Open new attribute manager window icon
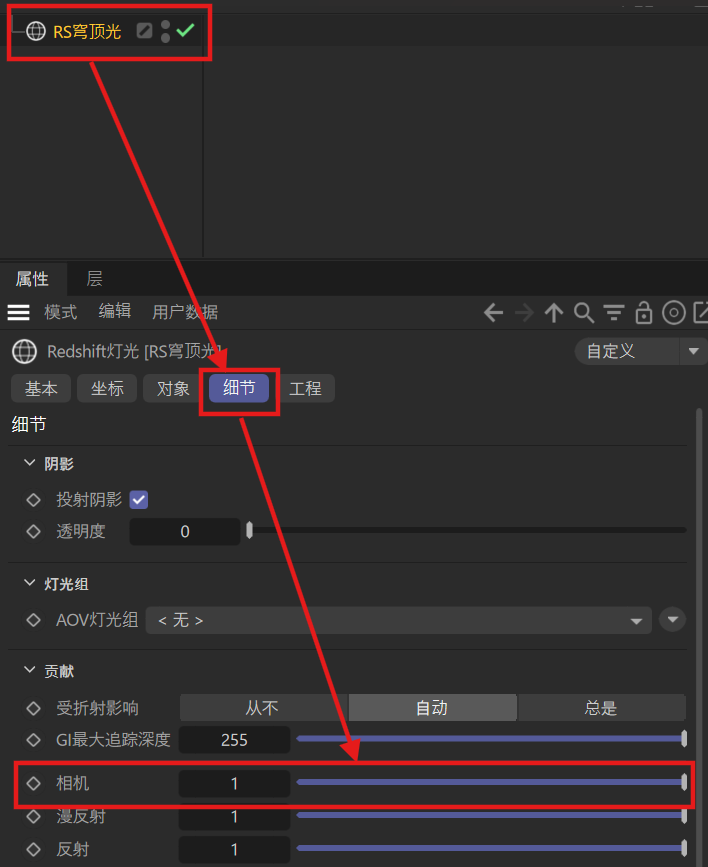 pyautogui.click(x=700, y=313)
